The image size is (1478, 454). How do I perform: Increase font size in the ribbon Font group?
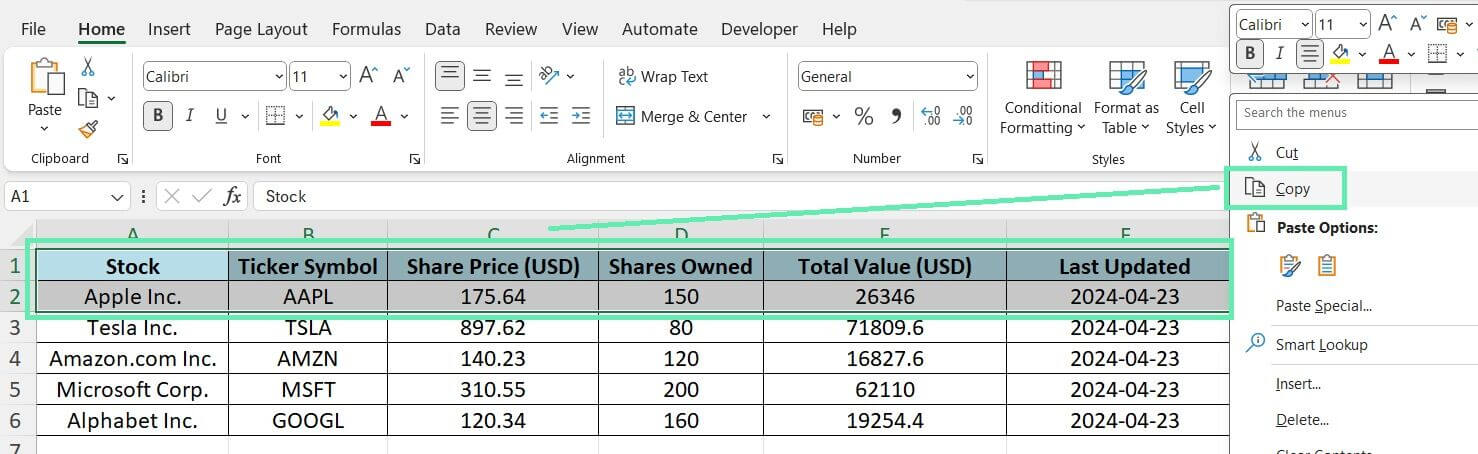pyautogui.click(x=368, y=76)
